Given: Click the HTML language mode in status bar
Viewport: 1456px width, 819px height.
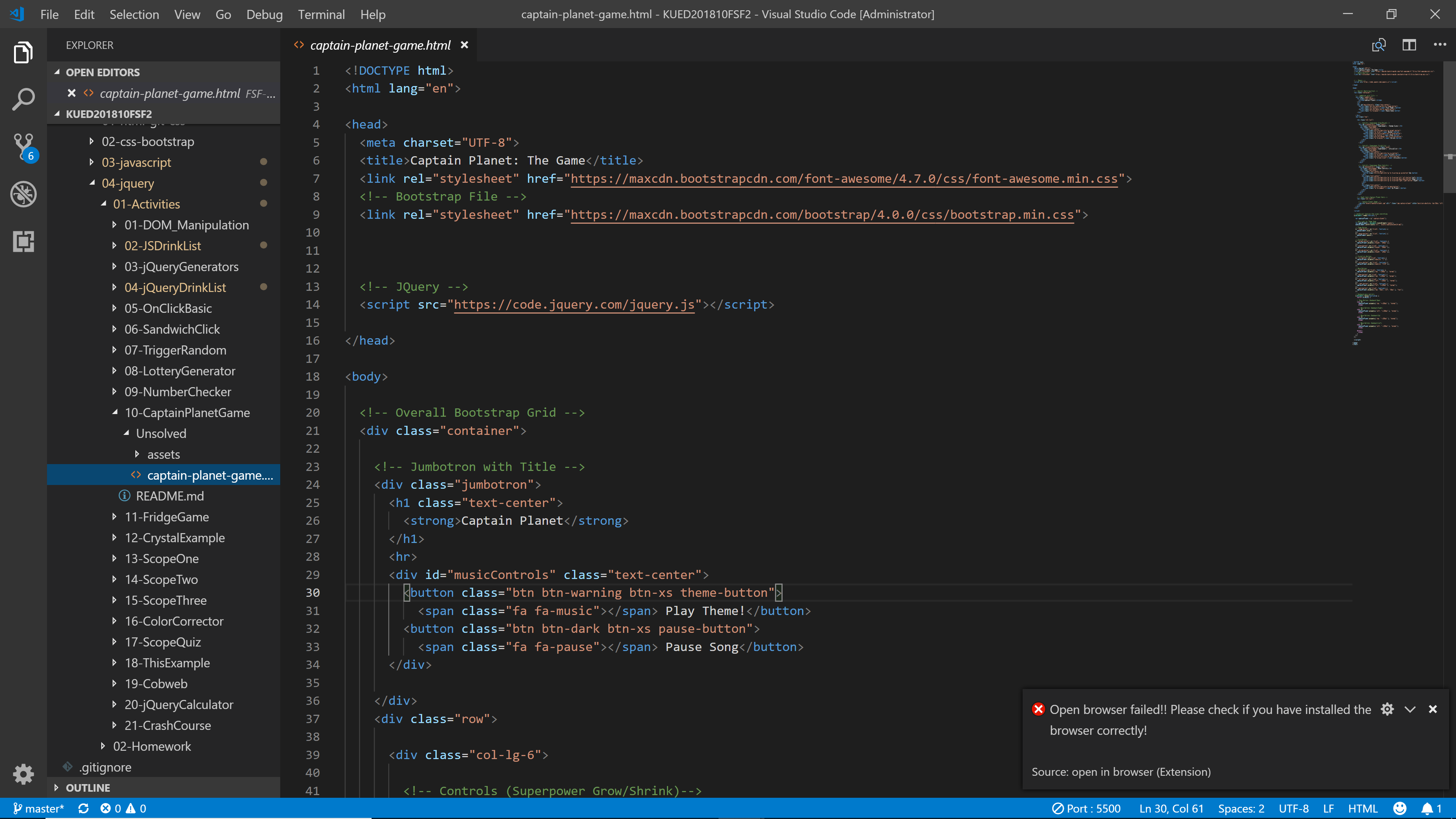Looking at the screenshot, I should click(1362, 808).
